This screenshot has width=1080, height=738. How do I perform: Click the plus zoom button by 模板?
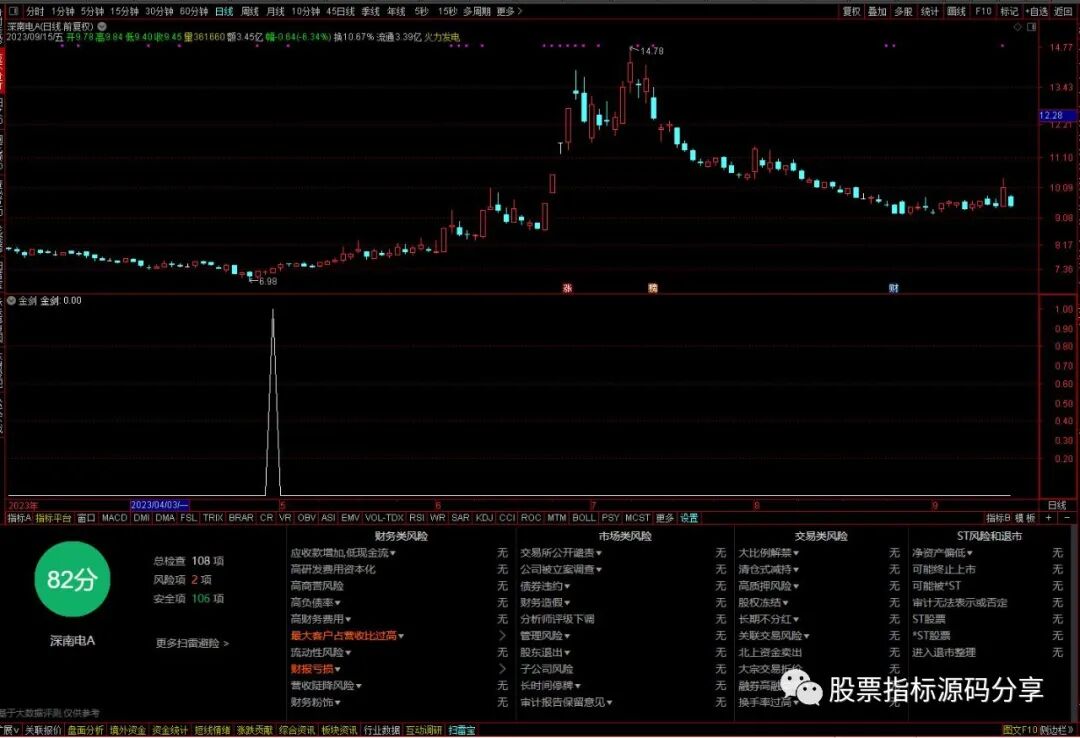pos(1048,517)
